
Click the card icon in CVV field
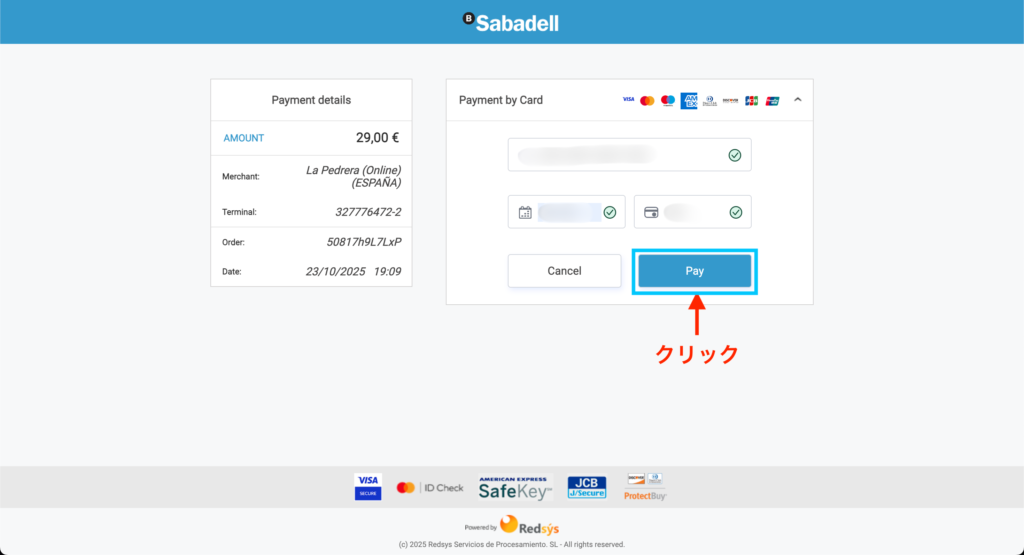(x=651, y=212)
